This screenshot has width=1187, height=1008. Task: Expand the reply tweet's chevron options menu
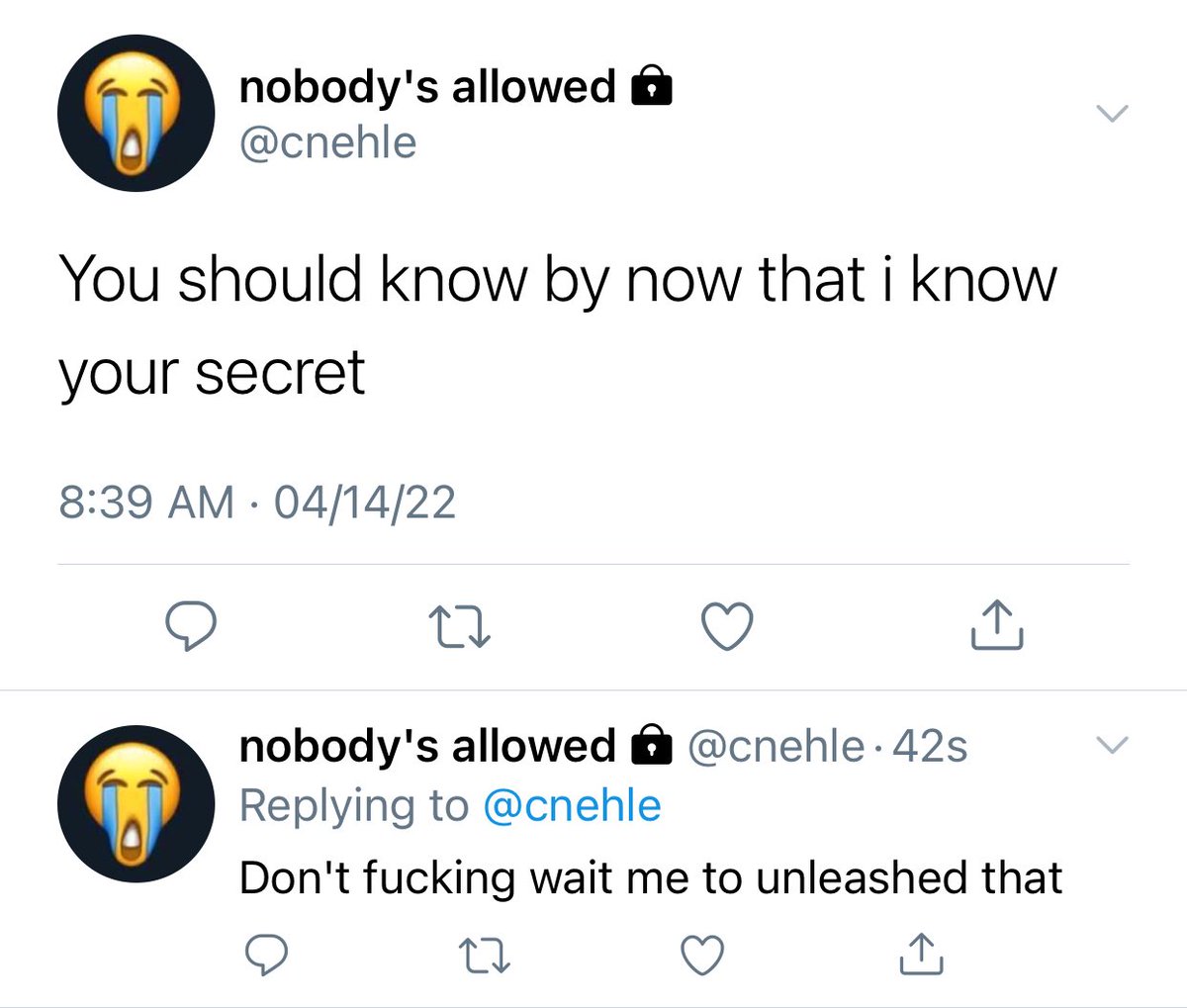1112,745
